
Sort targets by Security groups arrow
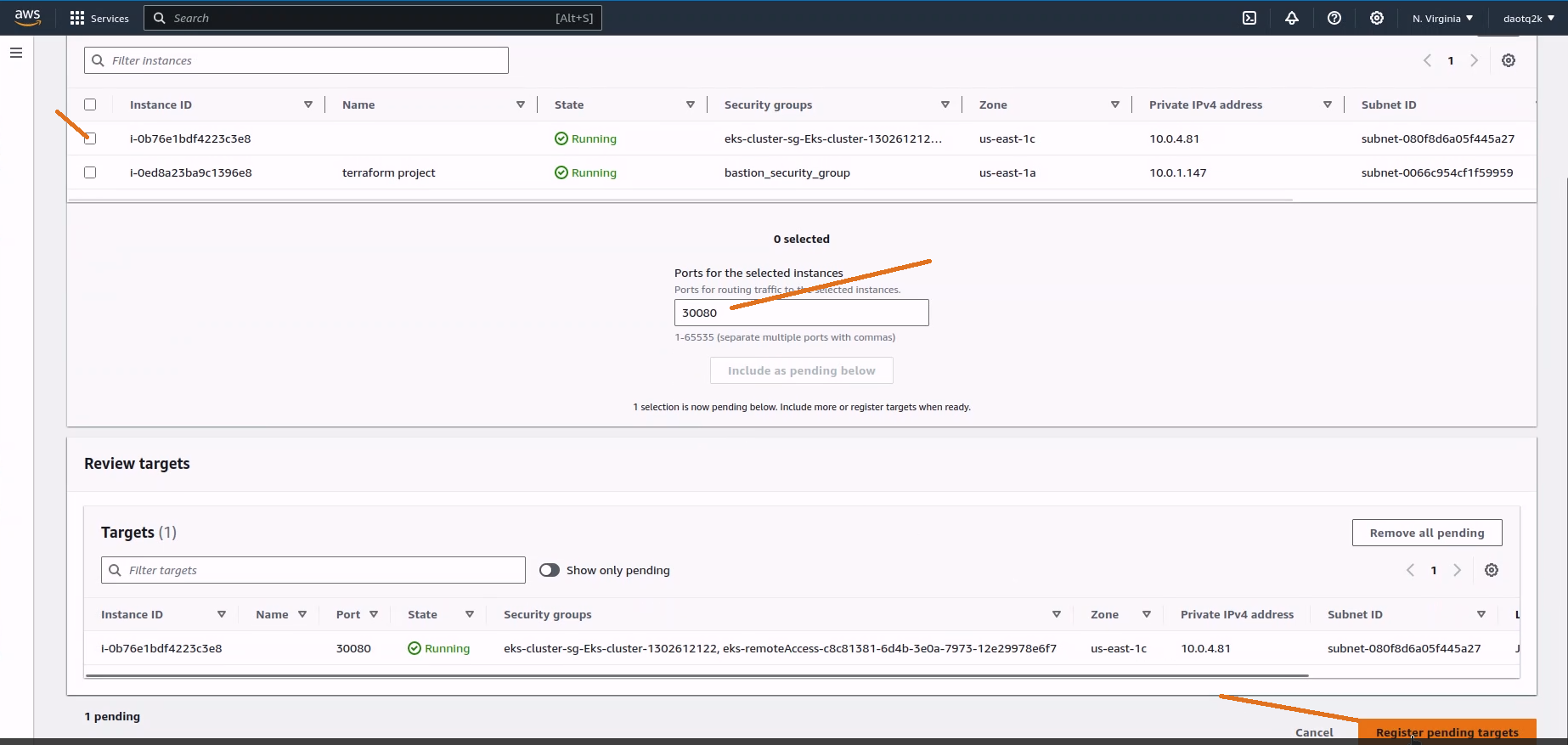click(1057, 614)
